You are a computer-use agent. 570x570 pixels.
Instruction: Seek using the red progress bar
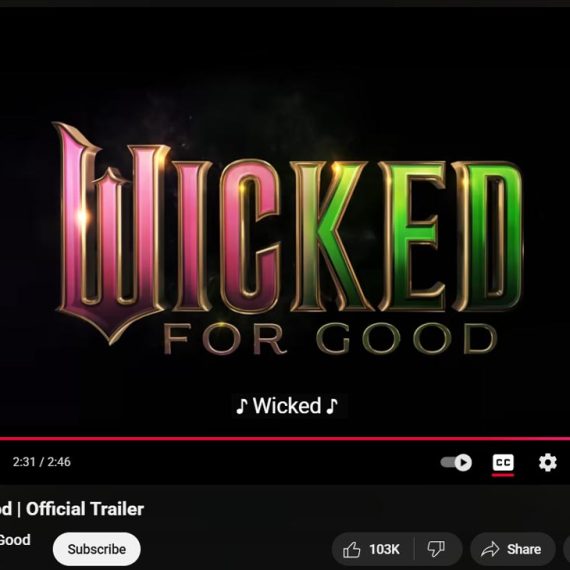coord(285,438)
